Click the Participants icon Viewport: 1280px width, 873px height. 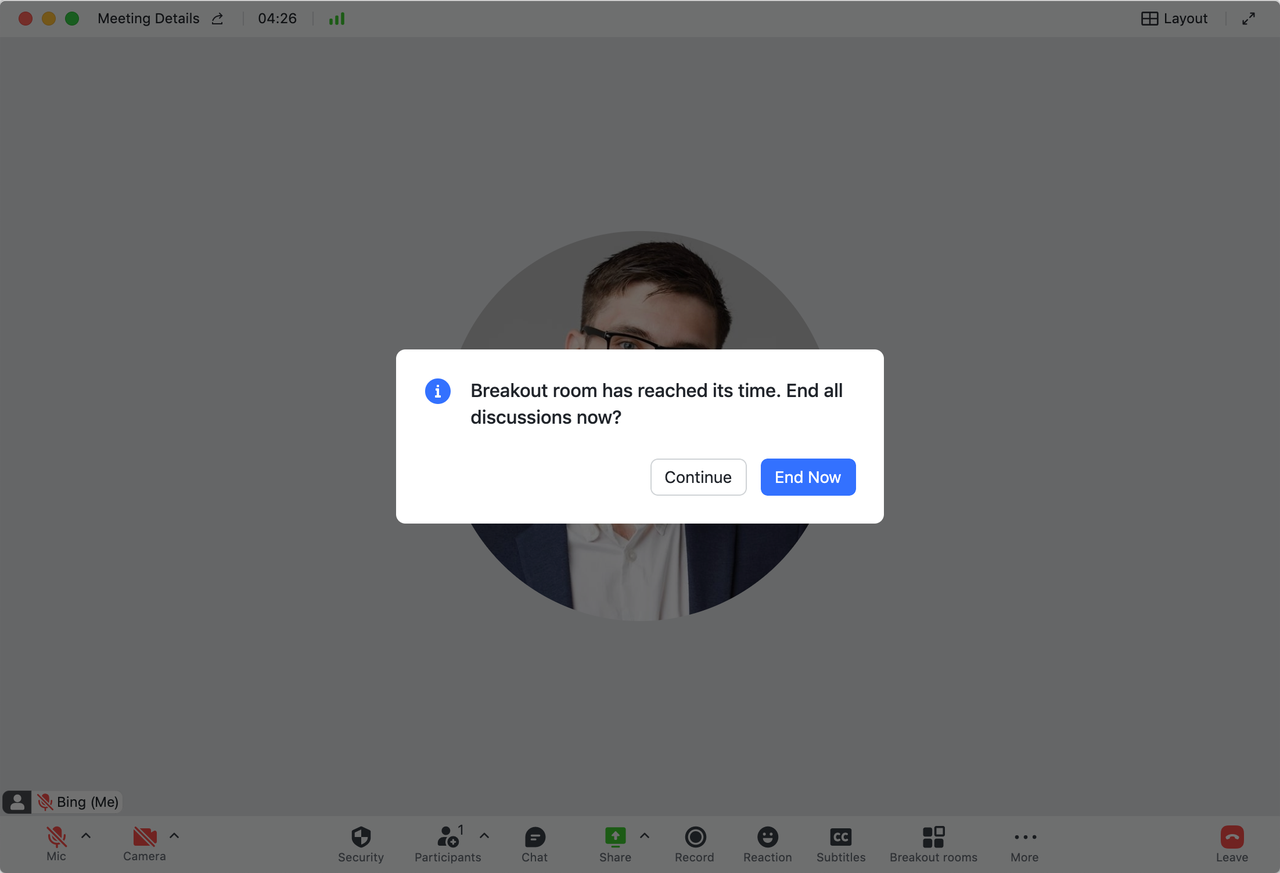click(x=448, y=837)
